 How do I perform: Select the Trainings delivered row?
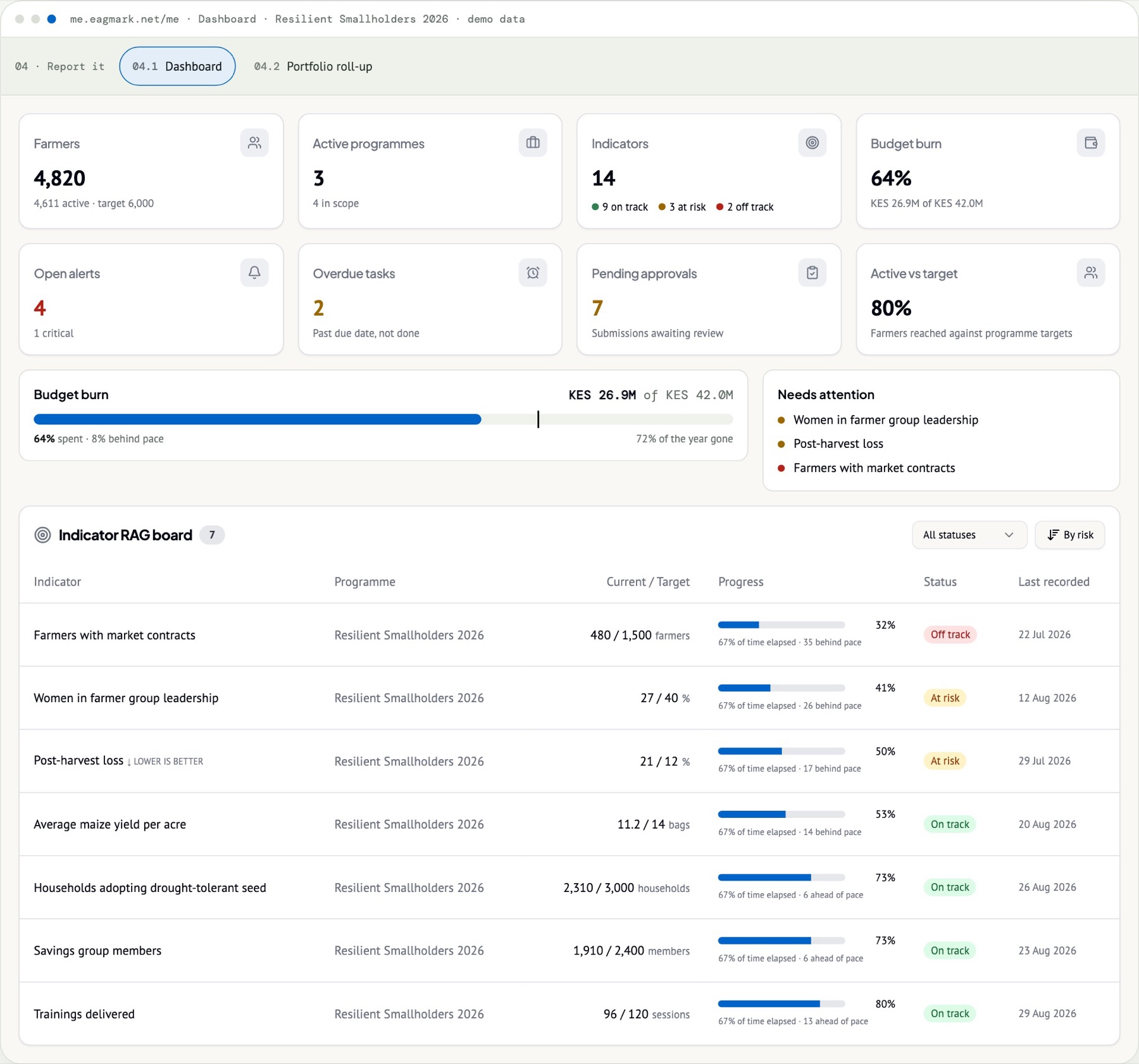569,1013
